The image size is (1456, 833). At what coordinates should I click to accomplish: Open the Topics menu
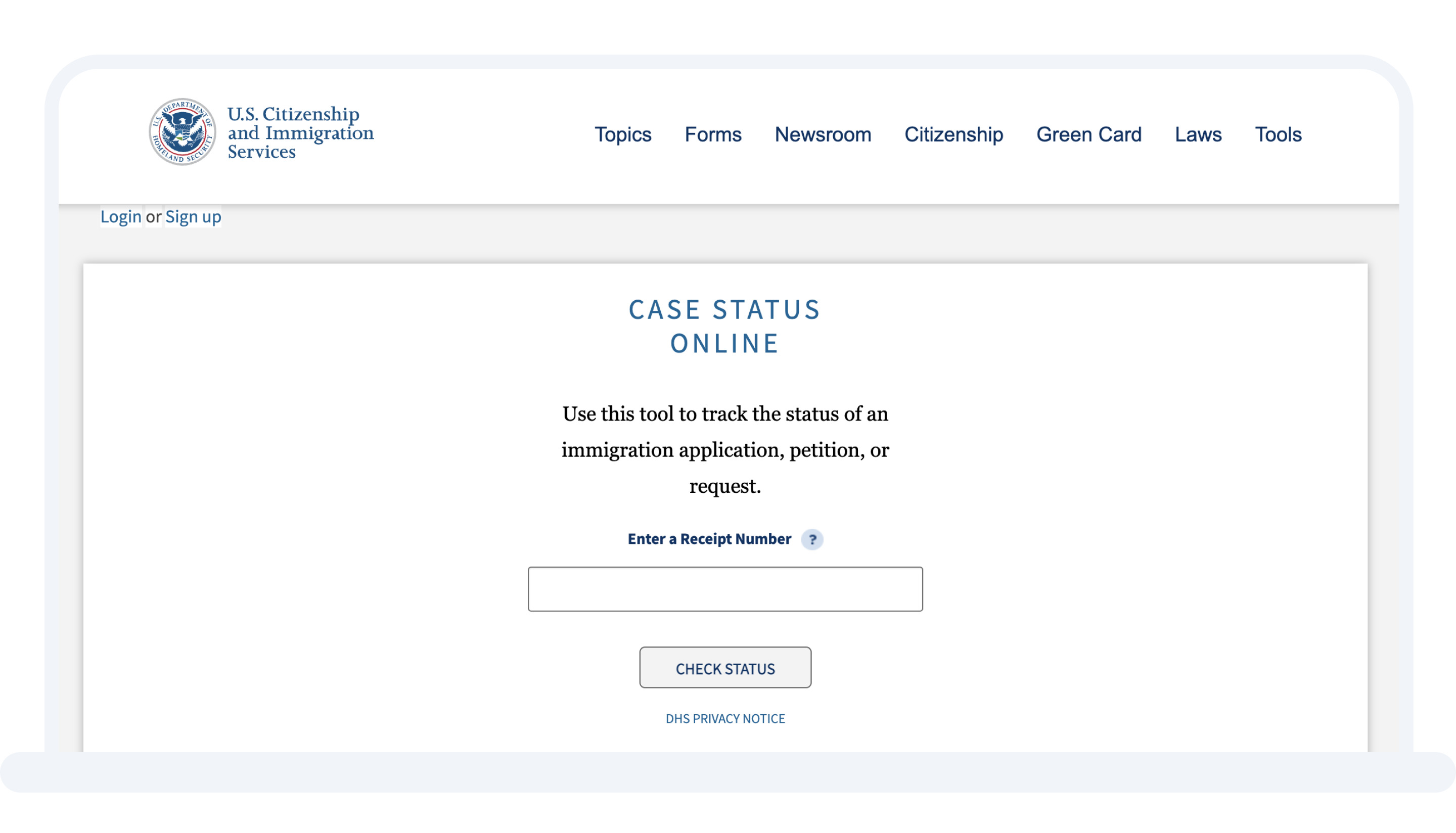click(622, 134)
